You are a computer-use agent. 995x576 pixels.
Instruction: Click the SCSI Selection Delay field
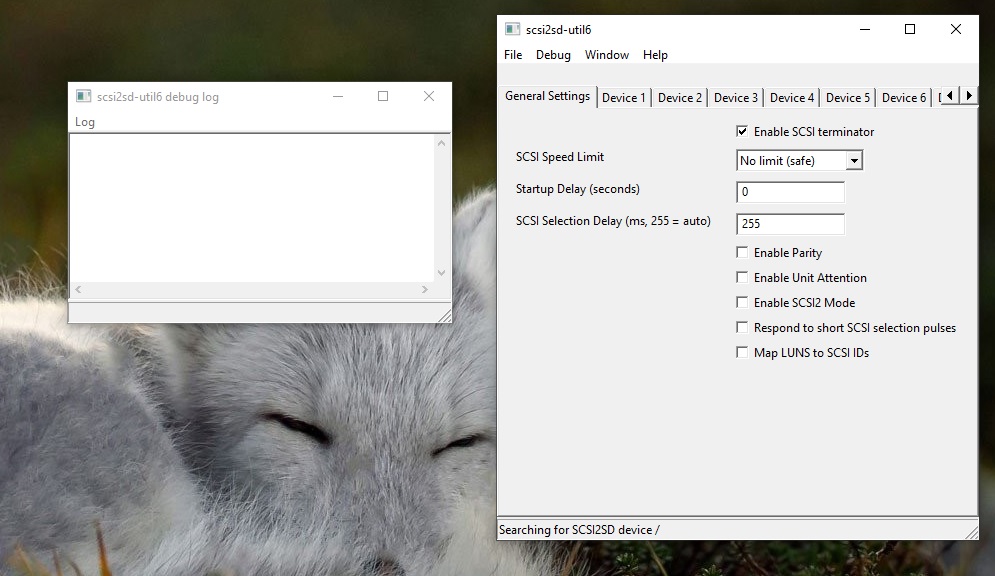pyautogui.click(x=791, y=224)
